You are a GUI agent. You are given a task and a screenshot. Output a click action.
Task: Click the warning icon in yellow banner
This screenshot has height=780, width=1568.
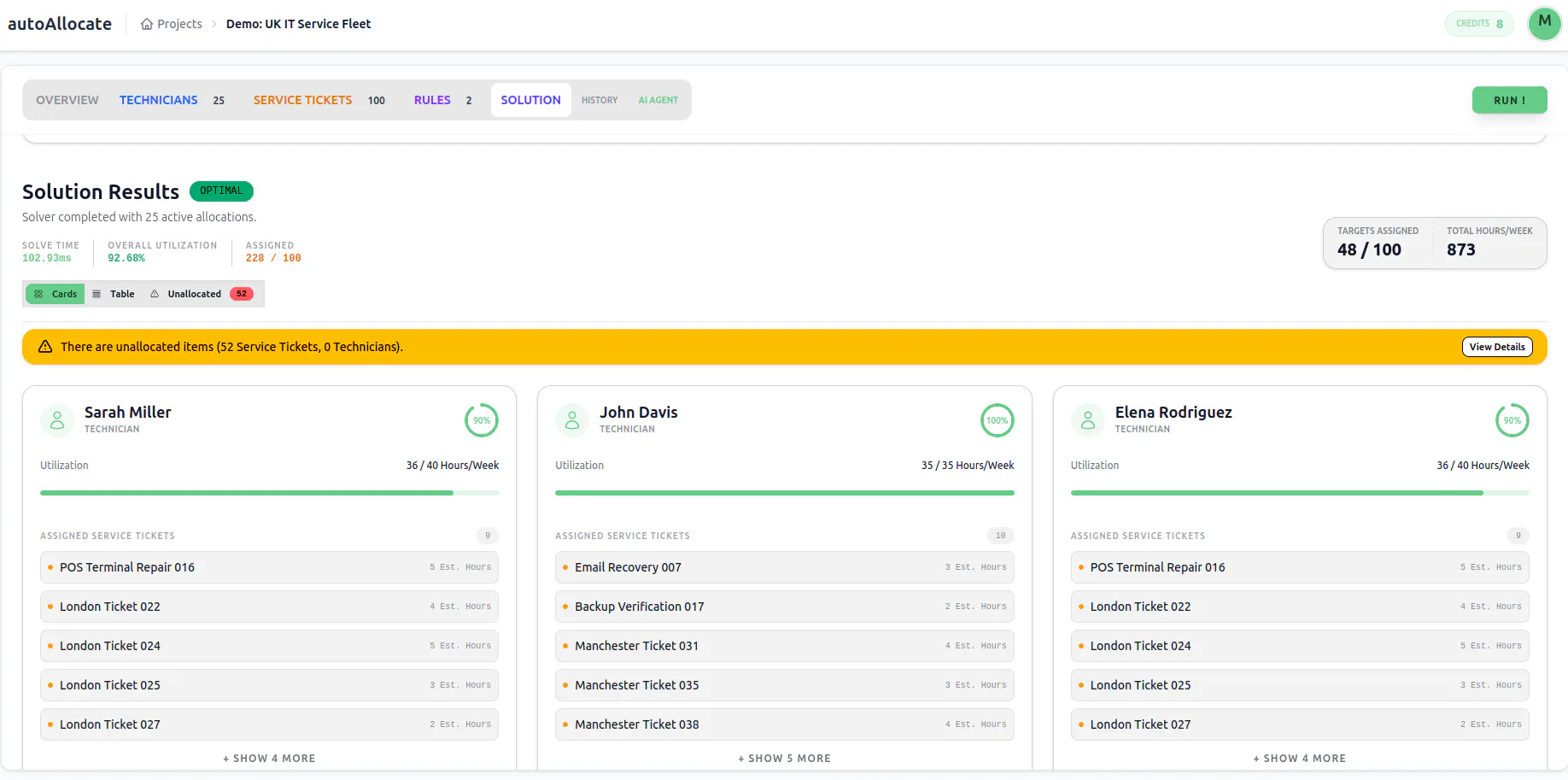coord(45,347)
